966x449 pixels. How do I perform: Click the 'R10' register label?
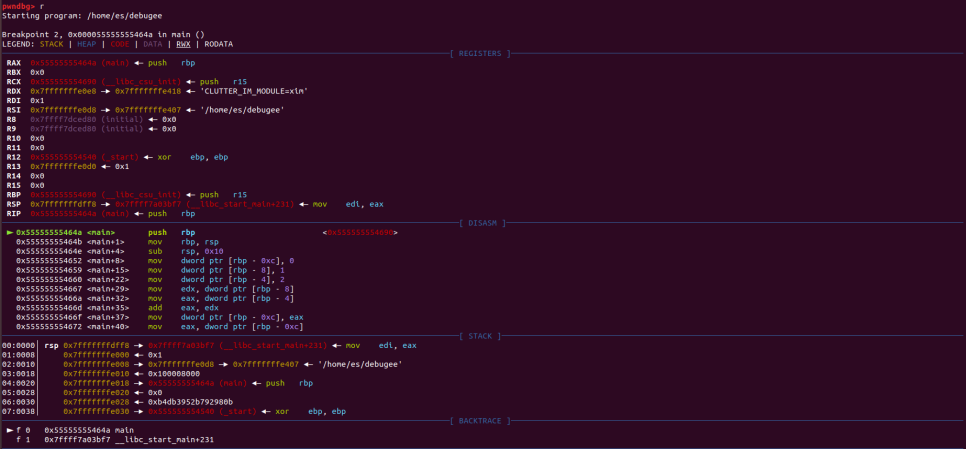tap(14, 139)
